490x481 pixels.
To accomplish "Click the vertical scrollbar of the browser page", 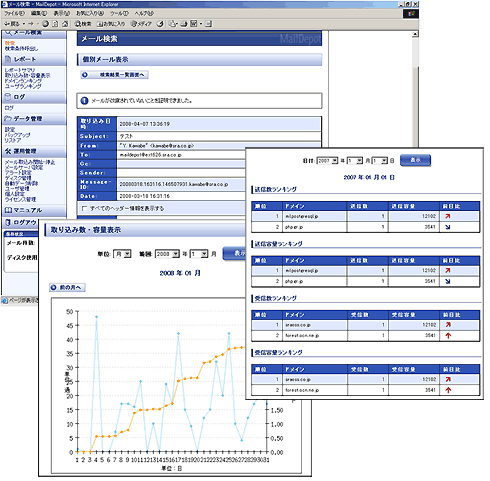I will tap(415, 90).
